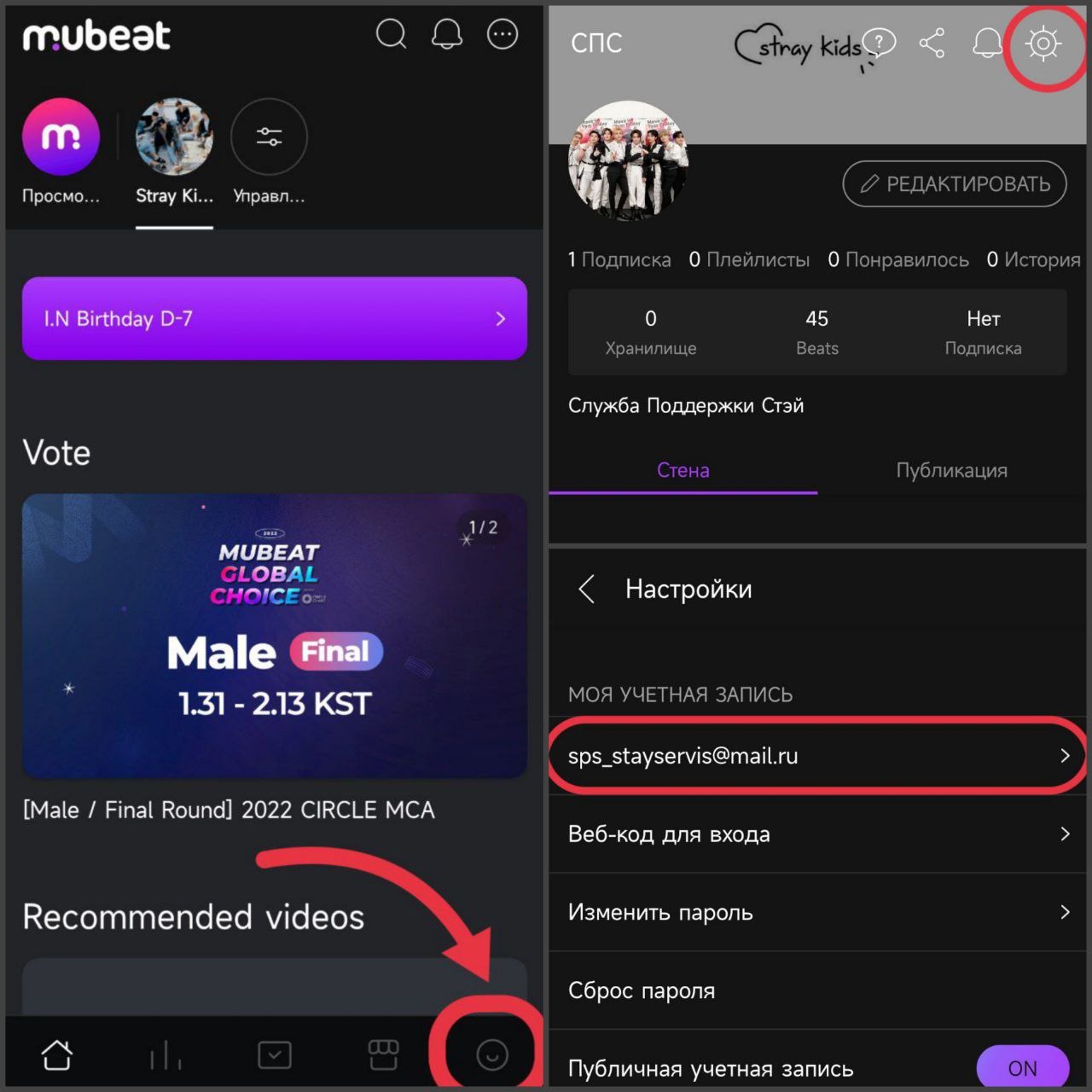The image size is (1092, 1092).
Task: Open Изменить пароль chevron row
Action: tap(817, 912)
